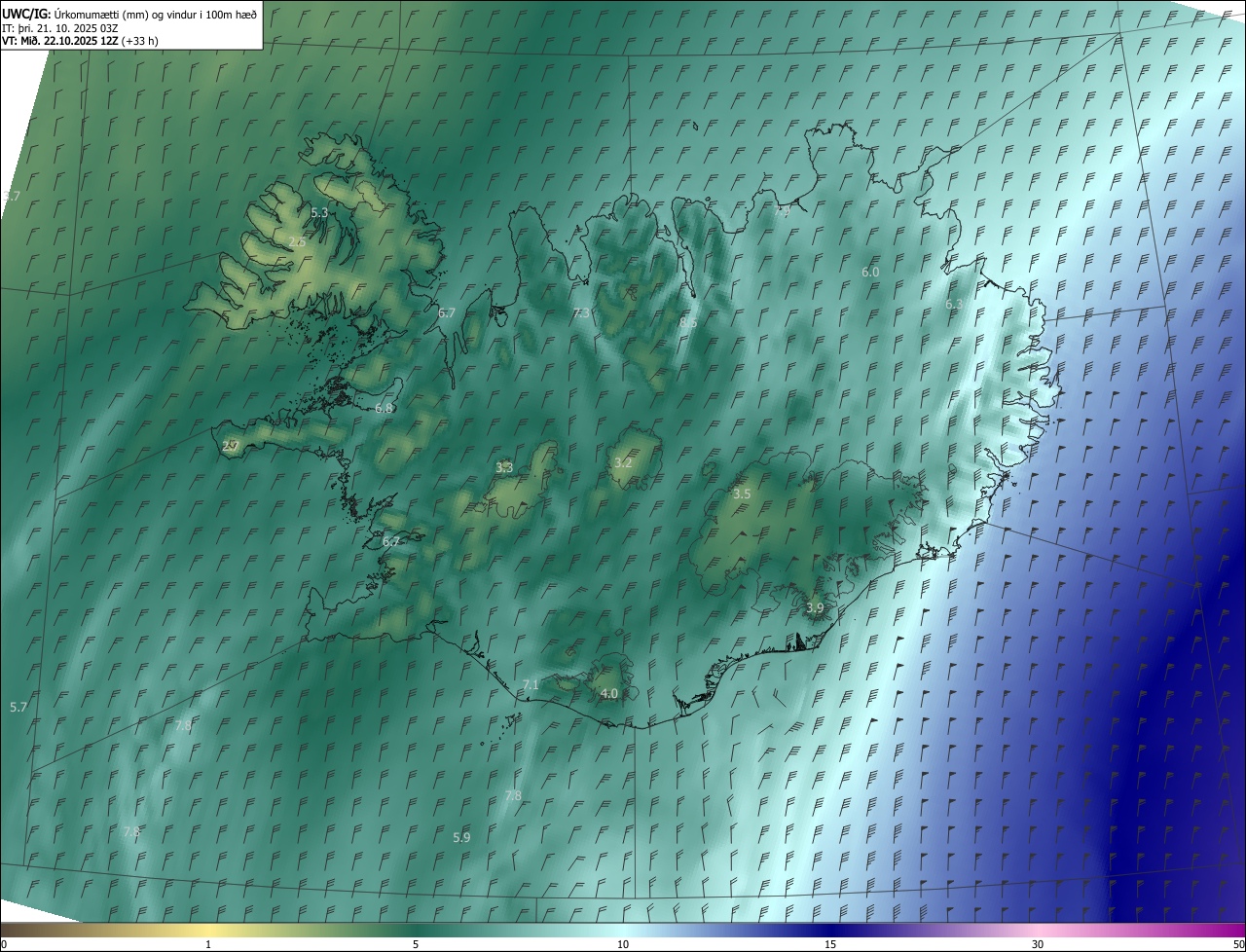
Task: Click the valid time line "VT: Mið. 22.10.2025 12Z"
Action: (x=60, y=41)
